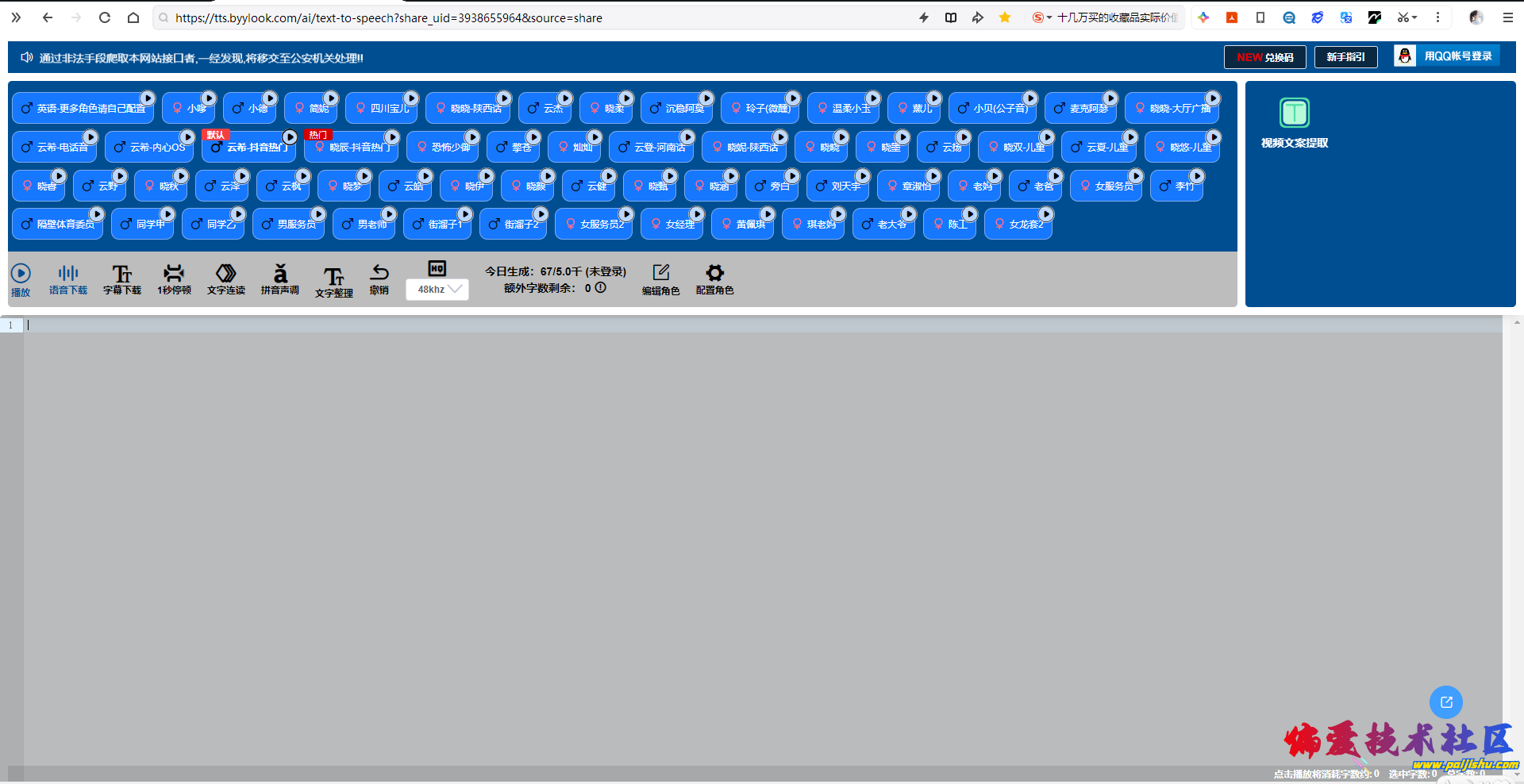
Task: Click the 文字整理 text tidy icon
Action: (333, 277)
